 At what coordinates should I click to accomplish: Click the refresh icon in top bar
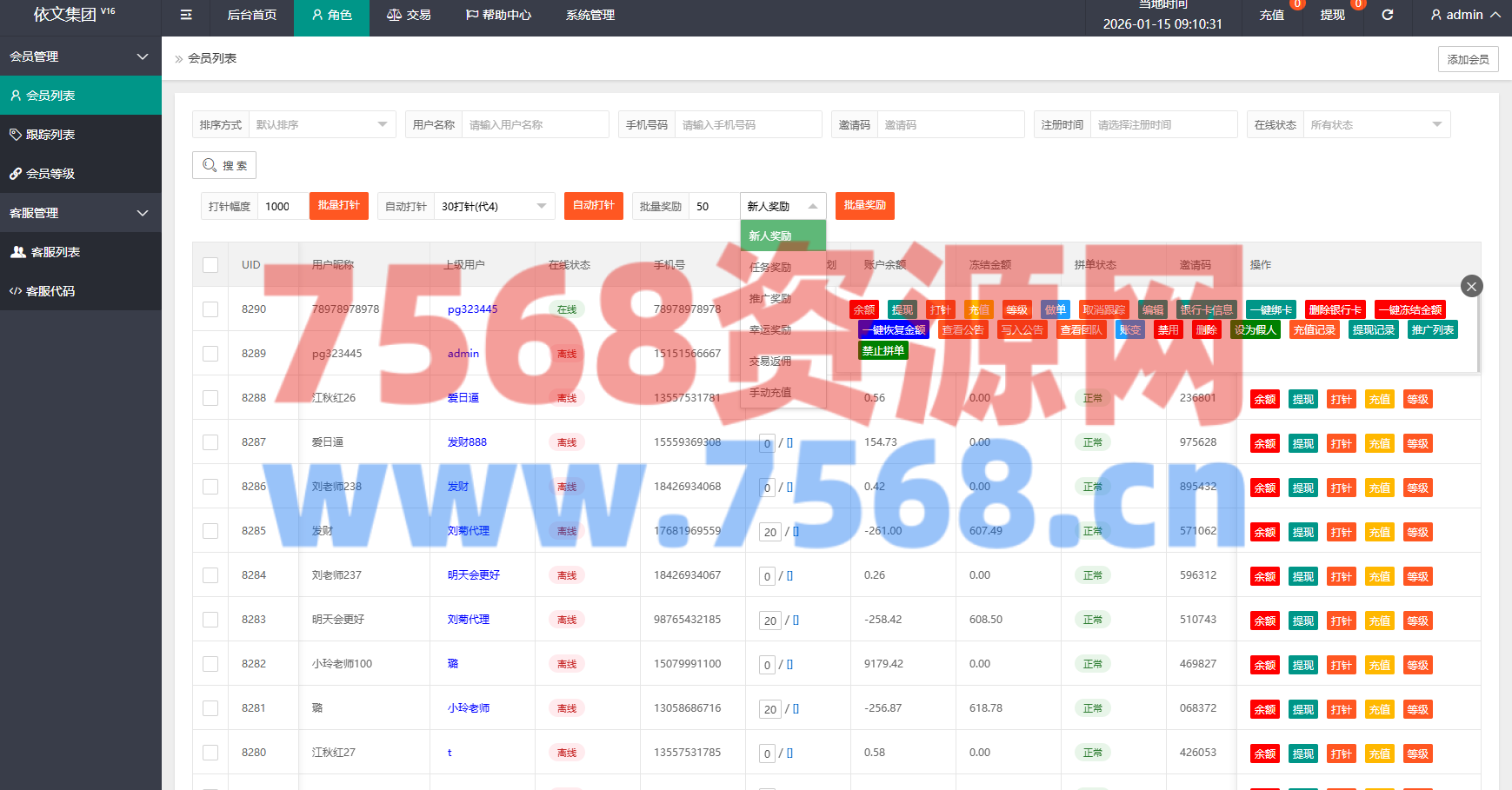point(1388,15)
